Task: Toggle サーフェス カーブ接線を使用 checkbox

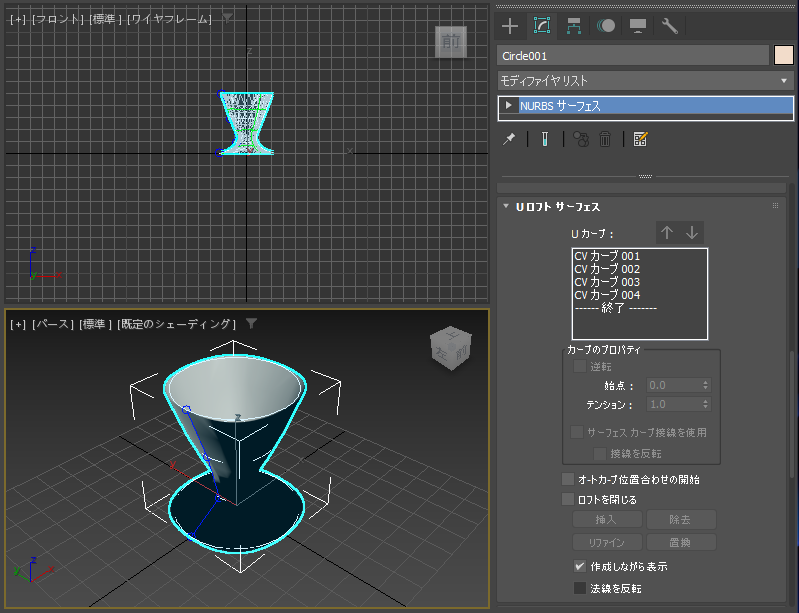Action: click(577, 433)
